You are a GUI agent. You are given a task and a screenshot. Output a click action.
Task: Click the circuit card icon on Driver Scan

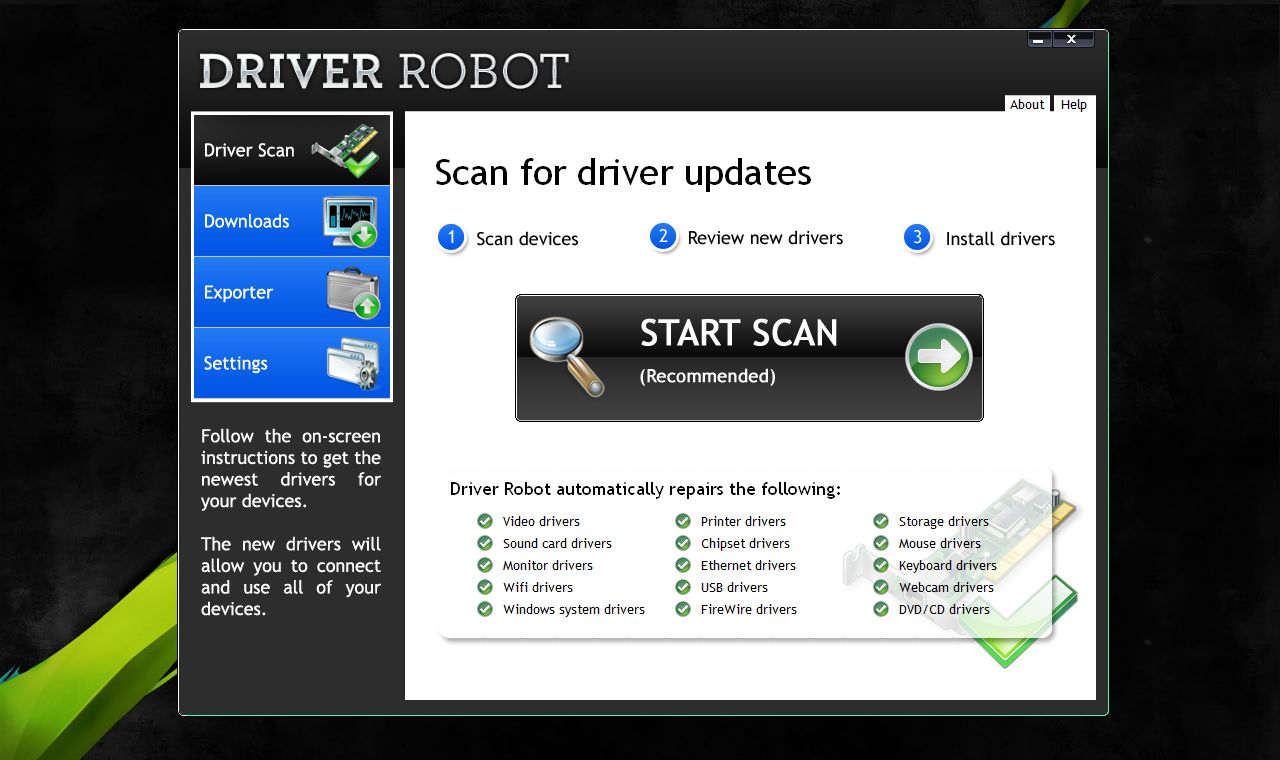346,150
